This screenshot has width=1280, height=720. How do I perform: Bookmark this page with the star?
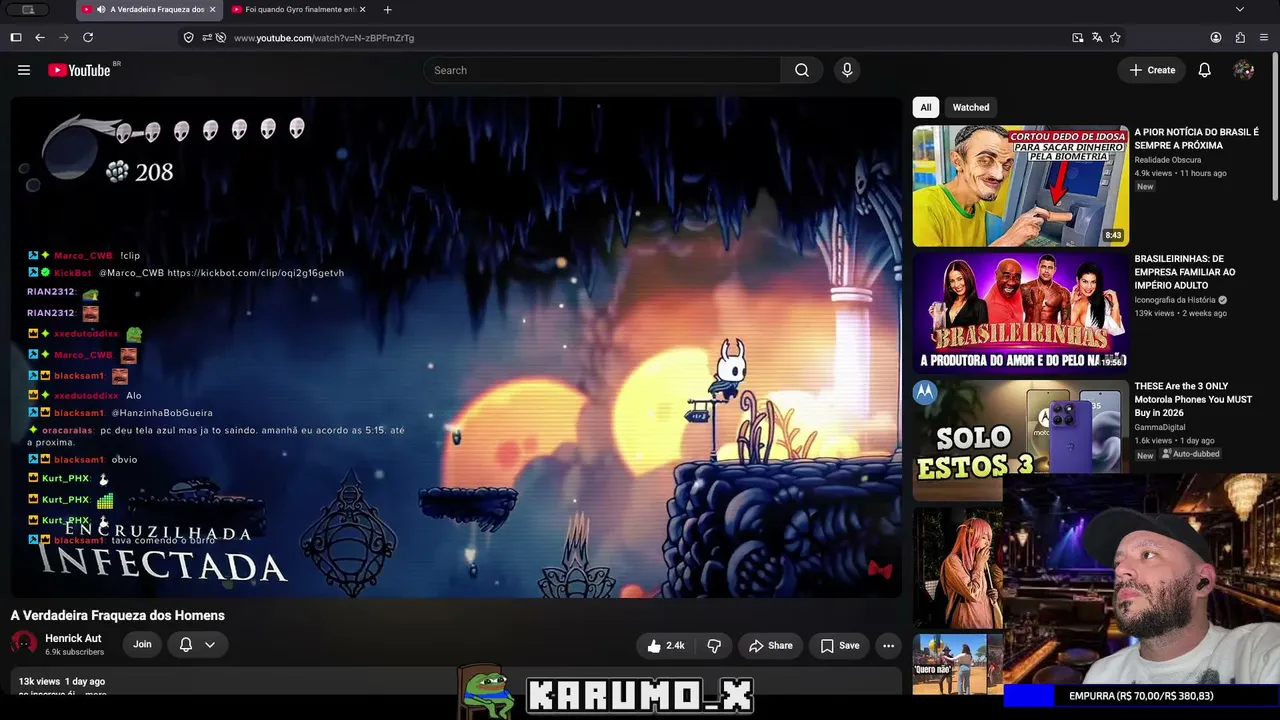click(x=1115, y=38)
